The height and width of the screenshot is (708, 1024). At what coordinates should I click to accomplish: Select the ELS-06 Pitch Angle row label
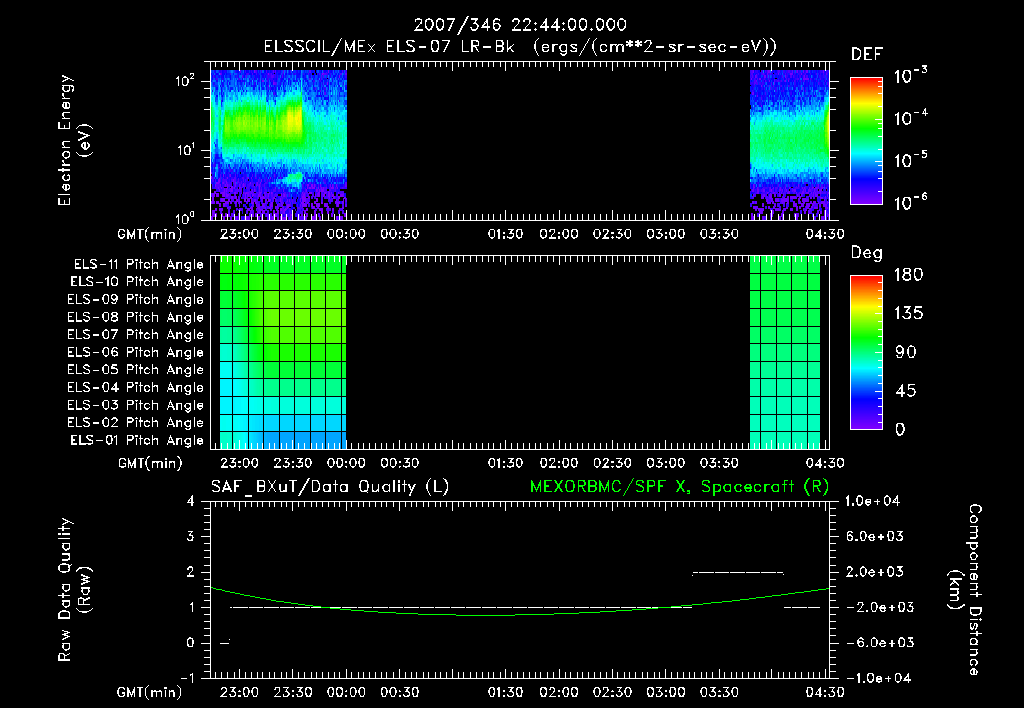[136, 352]
